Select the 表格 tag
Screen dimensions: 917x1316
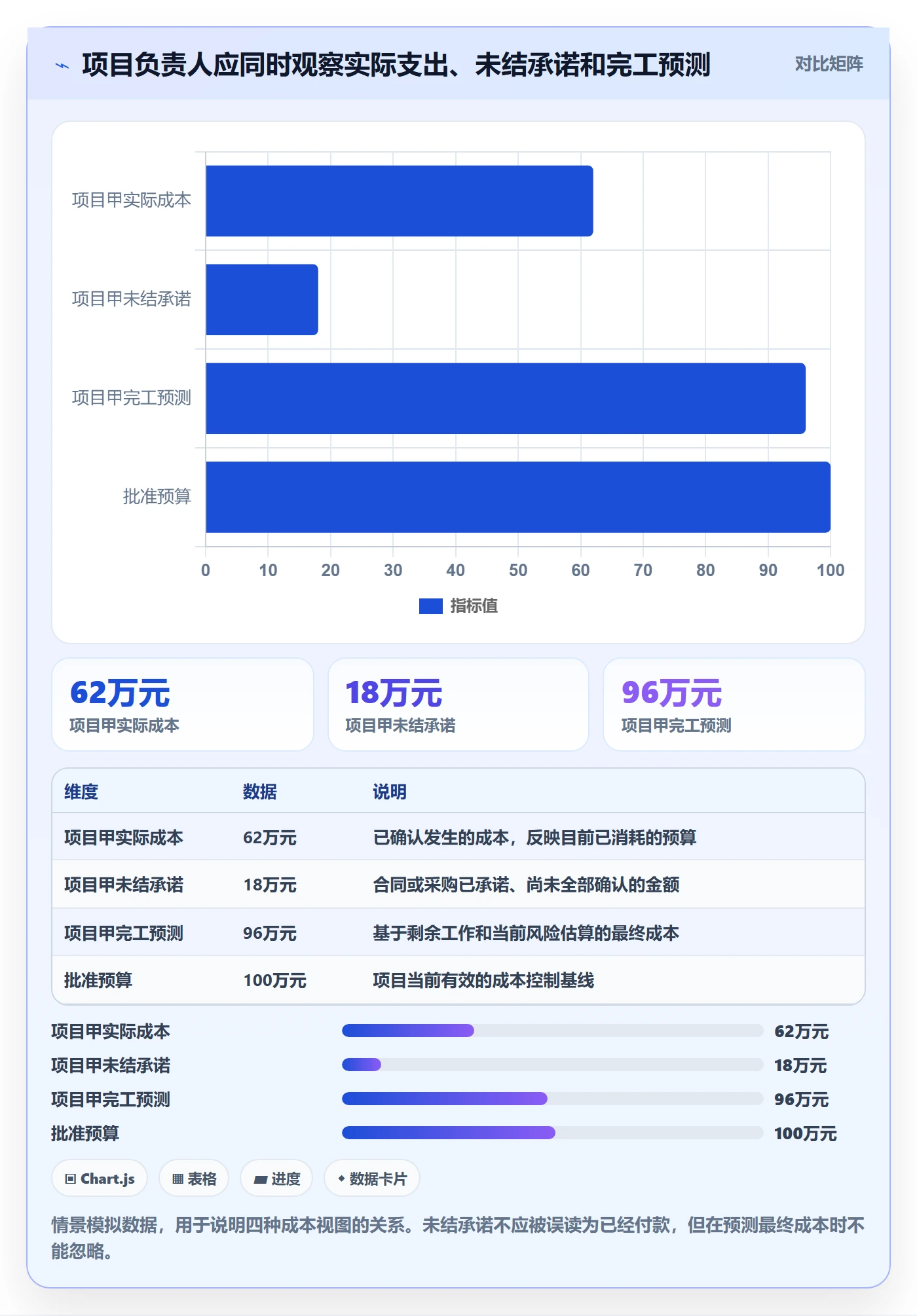click(194, 1179)
